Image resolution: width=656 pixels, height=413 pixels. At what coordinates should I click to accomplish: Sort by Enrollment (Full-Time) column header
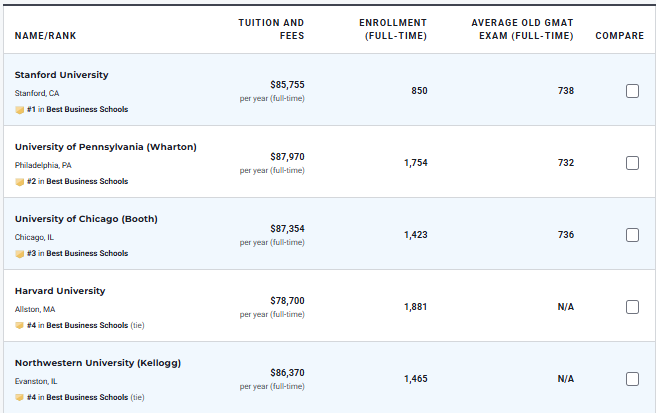(393, 29)
